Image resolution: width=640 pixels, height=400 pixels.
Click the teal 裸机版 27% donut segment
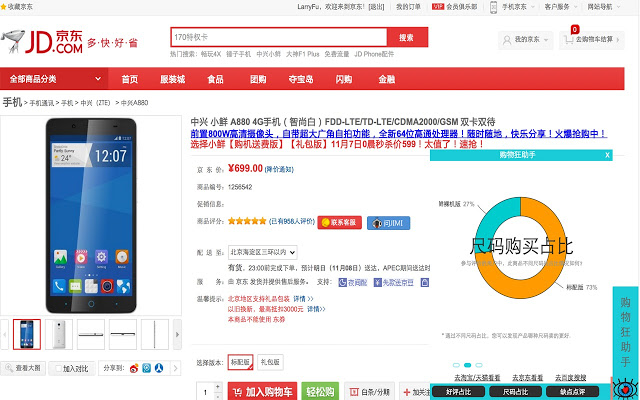point(493,218)
